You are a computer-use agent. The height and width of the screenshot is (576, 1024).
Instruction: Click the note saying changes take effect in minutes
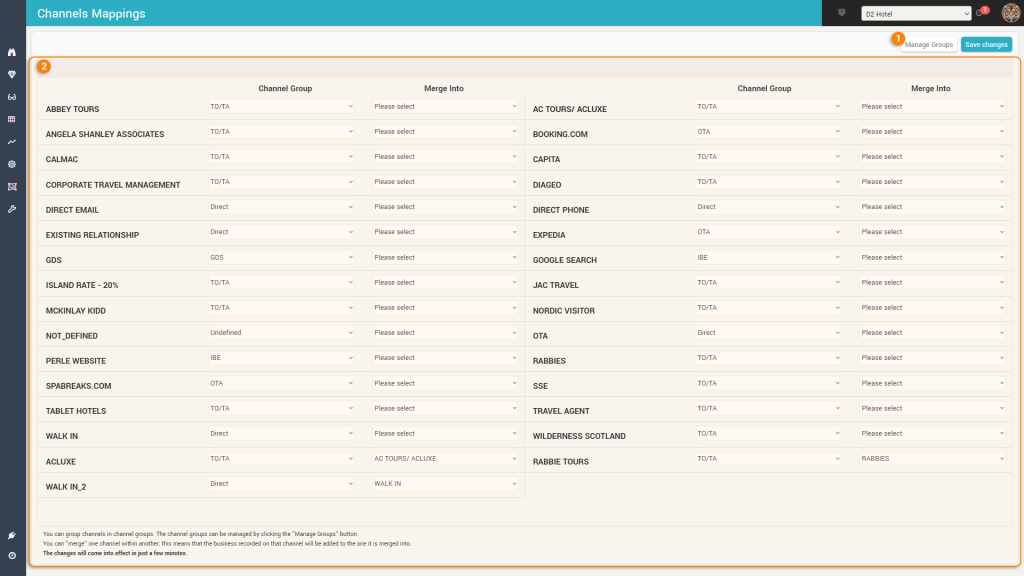[115, 553]
